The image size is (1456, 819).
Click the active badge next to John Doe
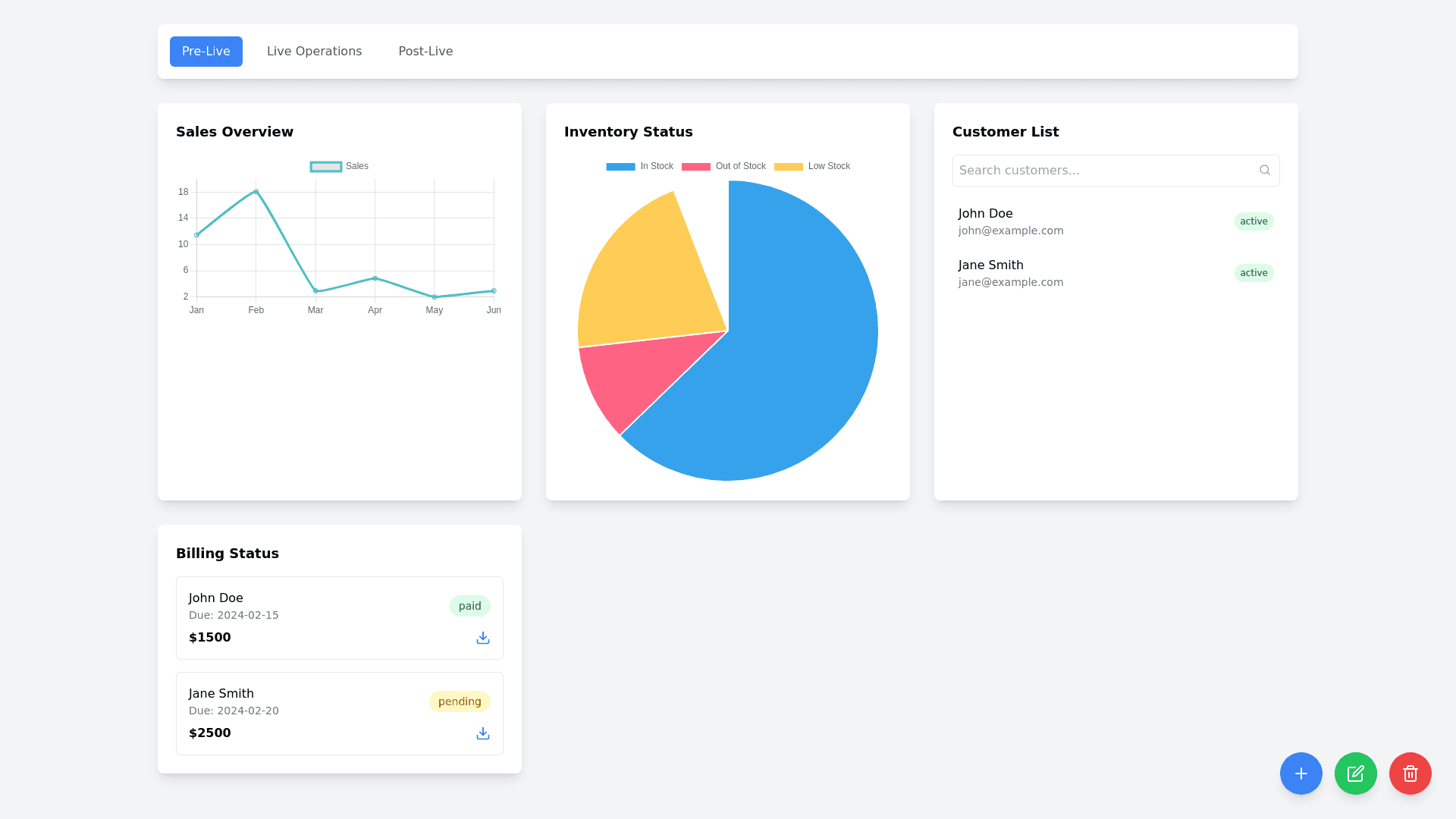(1254, 221)
